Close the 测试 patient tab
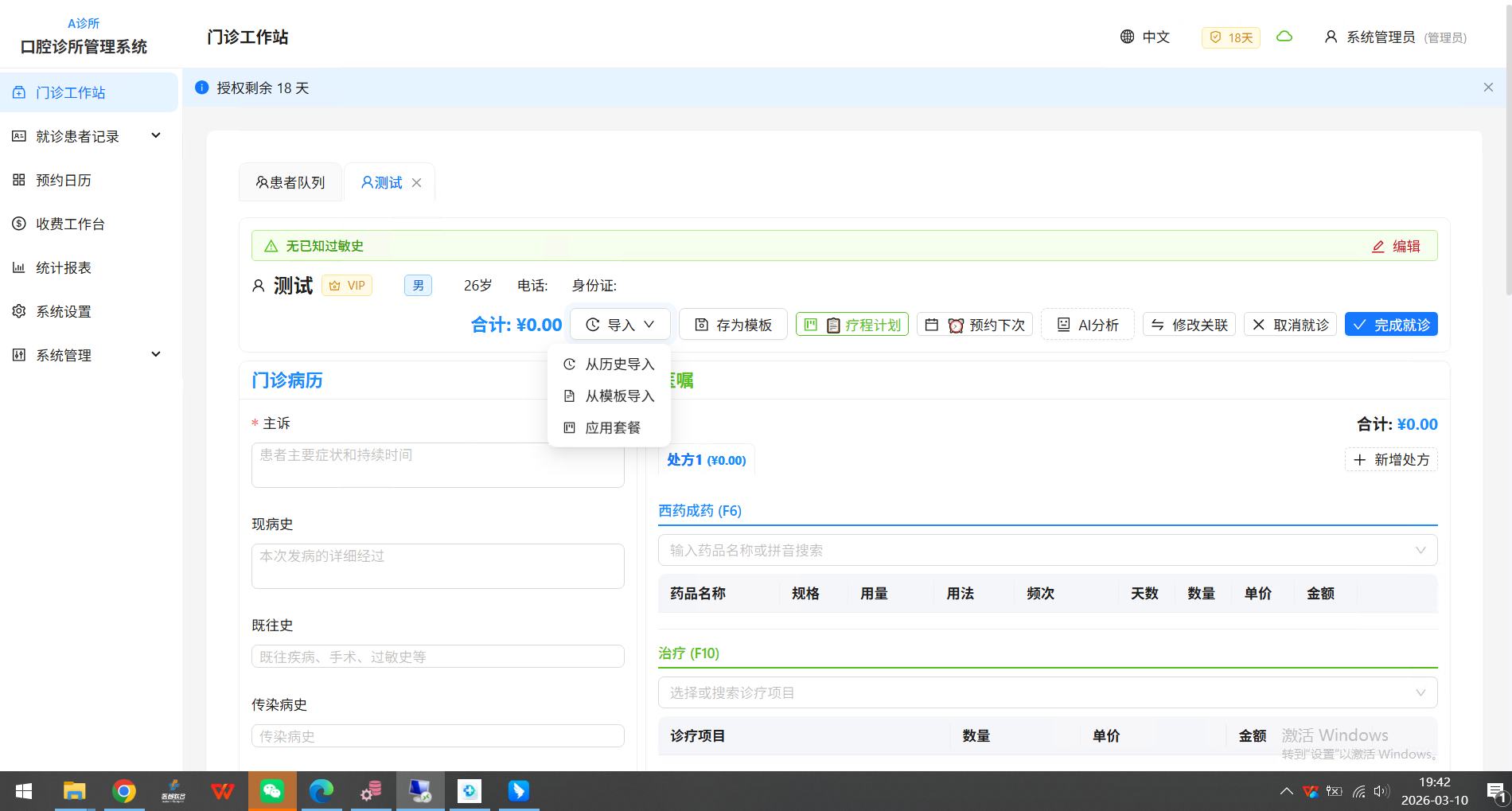The height and width of the screenshot is (811, 1512). 417,183
